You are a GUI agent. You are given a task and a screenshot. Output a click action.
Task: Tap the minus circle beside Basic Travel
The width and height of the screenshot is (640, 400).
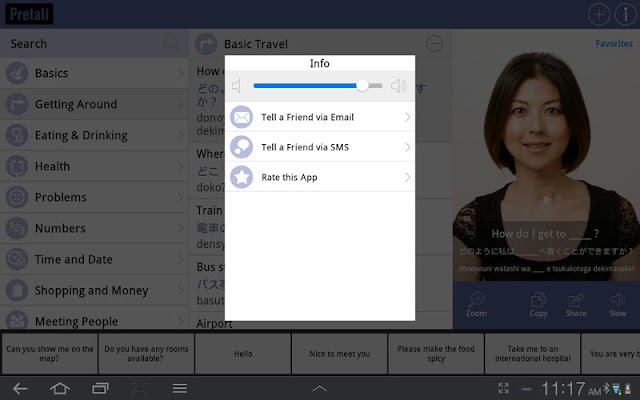coord(434,43)
